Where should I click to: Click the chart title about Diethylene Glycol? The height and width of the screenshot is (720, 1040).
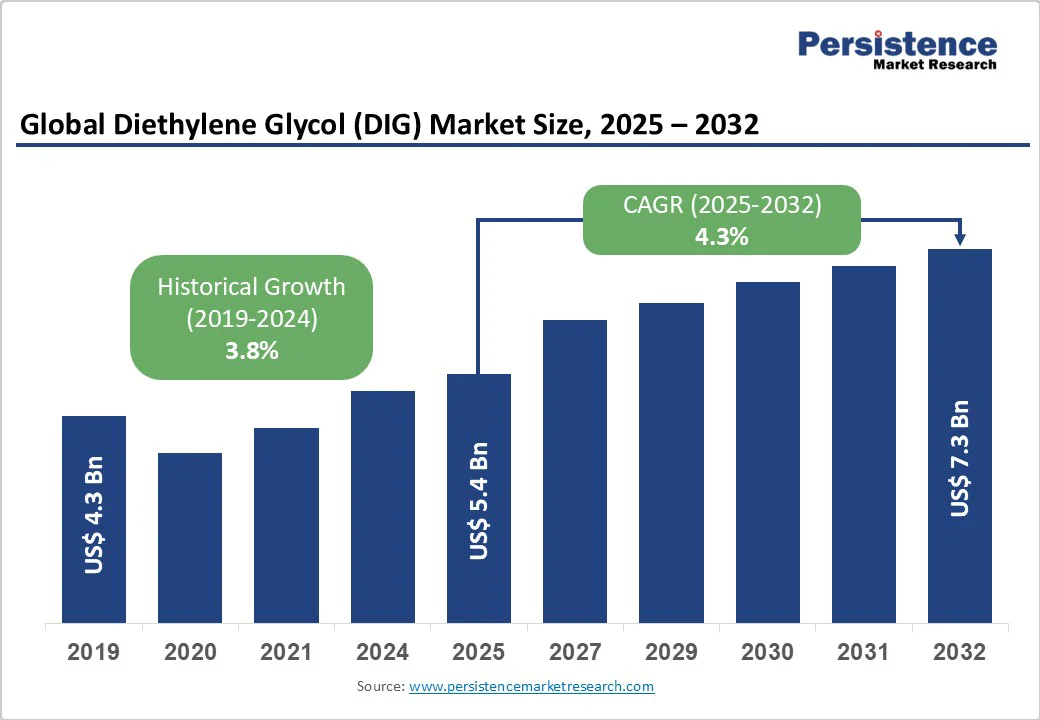point(389,125)
